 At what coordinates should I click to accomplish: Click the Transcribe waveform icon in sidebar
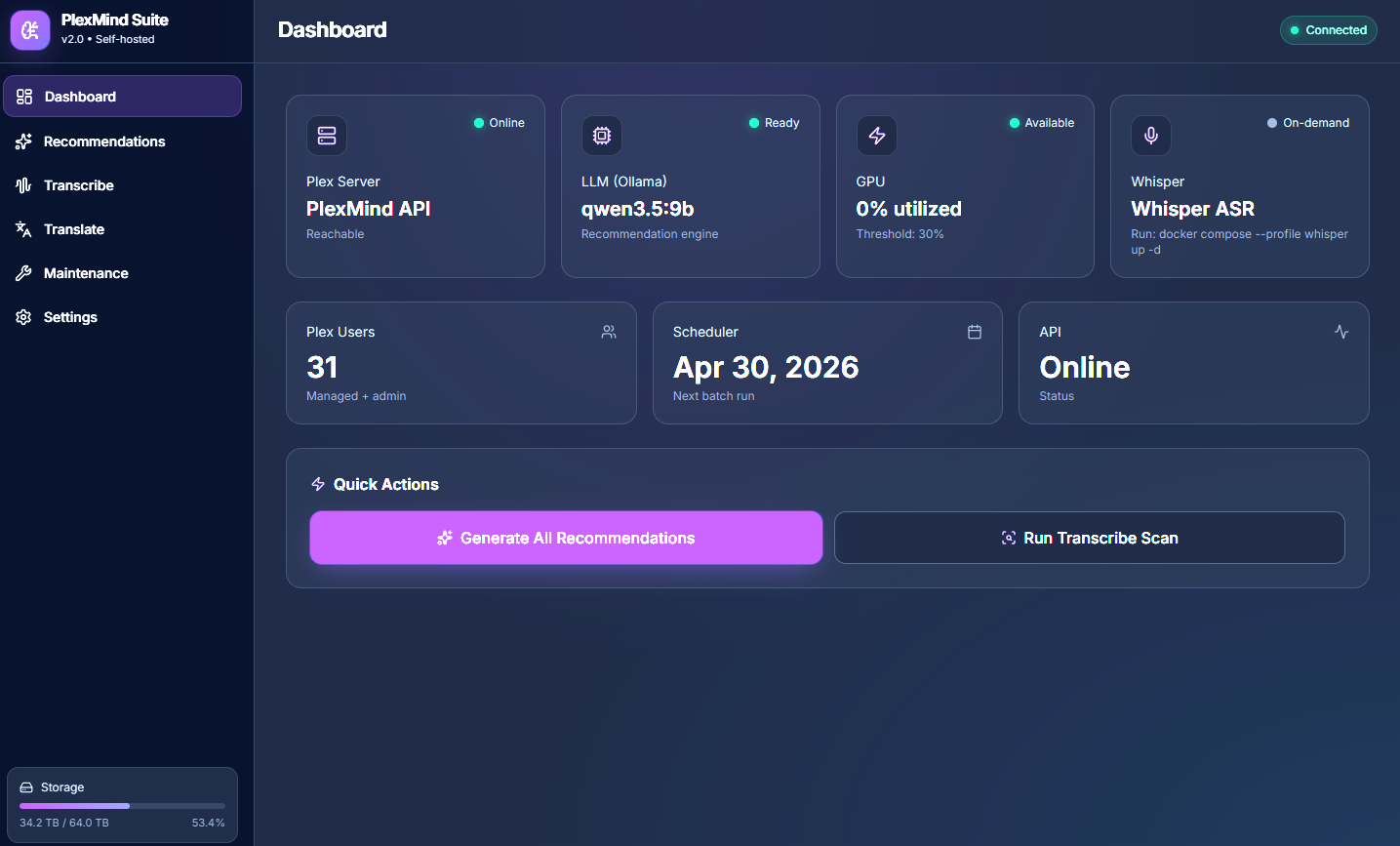[23, 185]
